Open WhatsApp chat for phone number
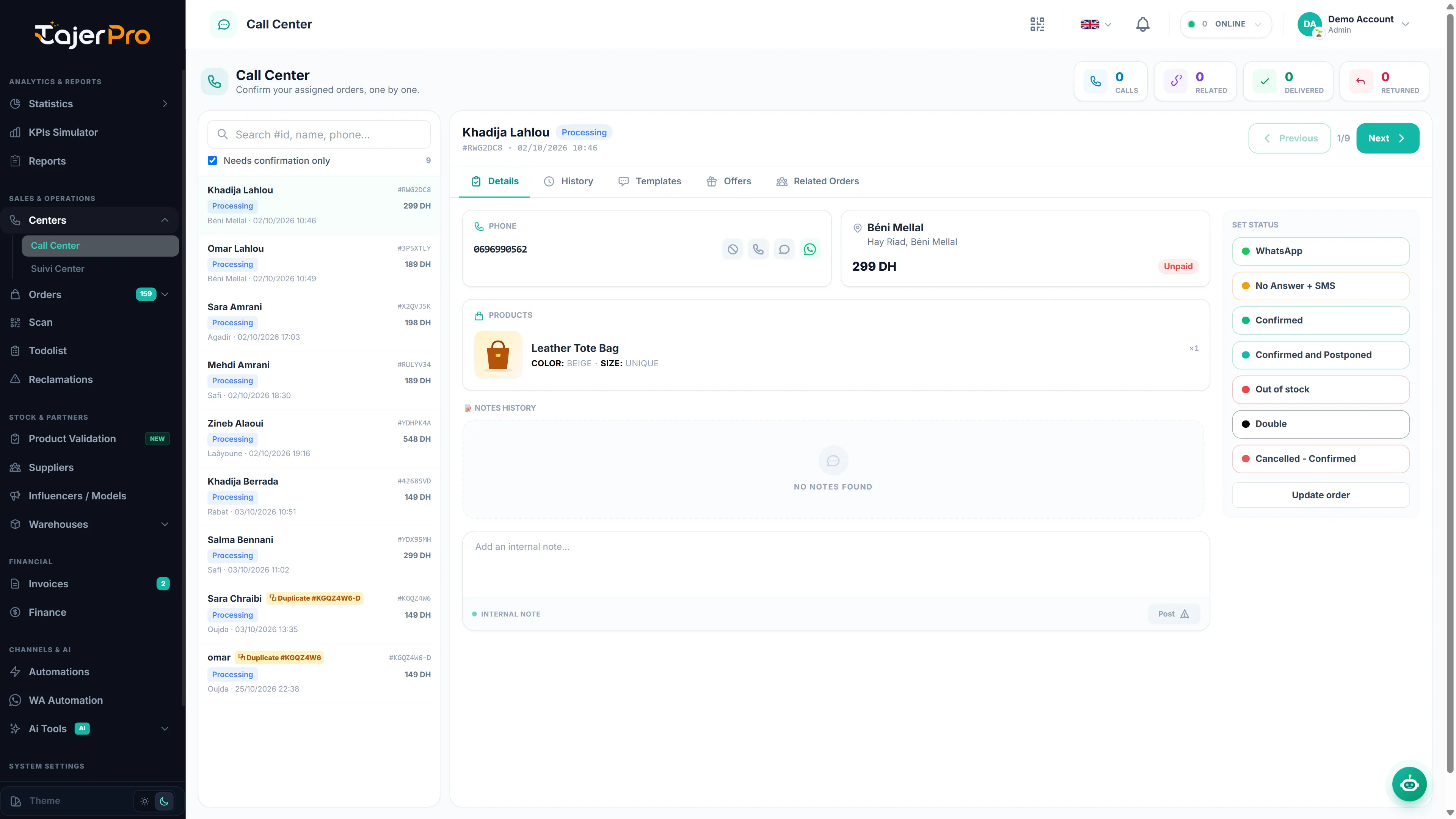 coord(810,249)
